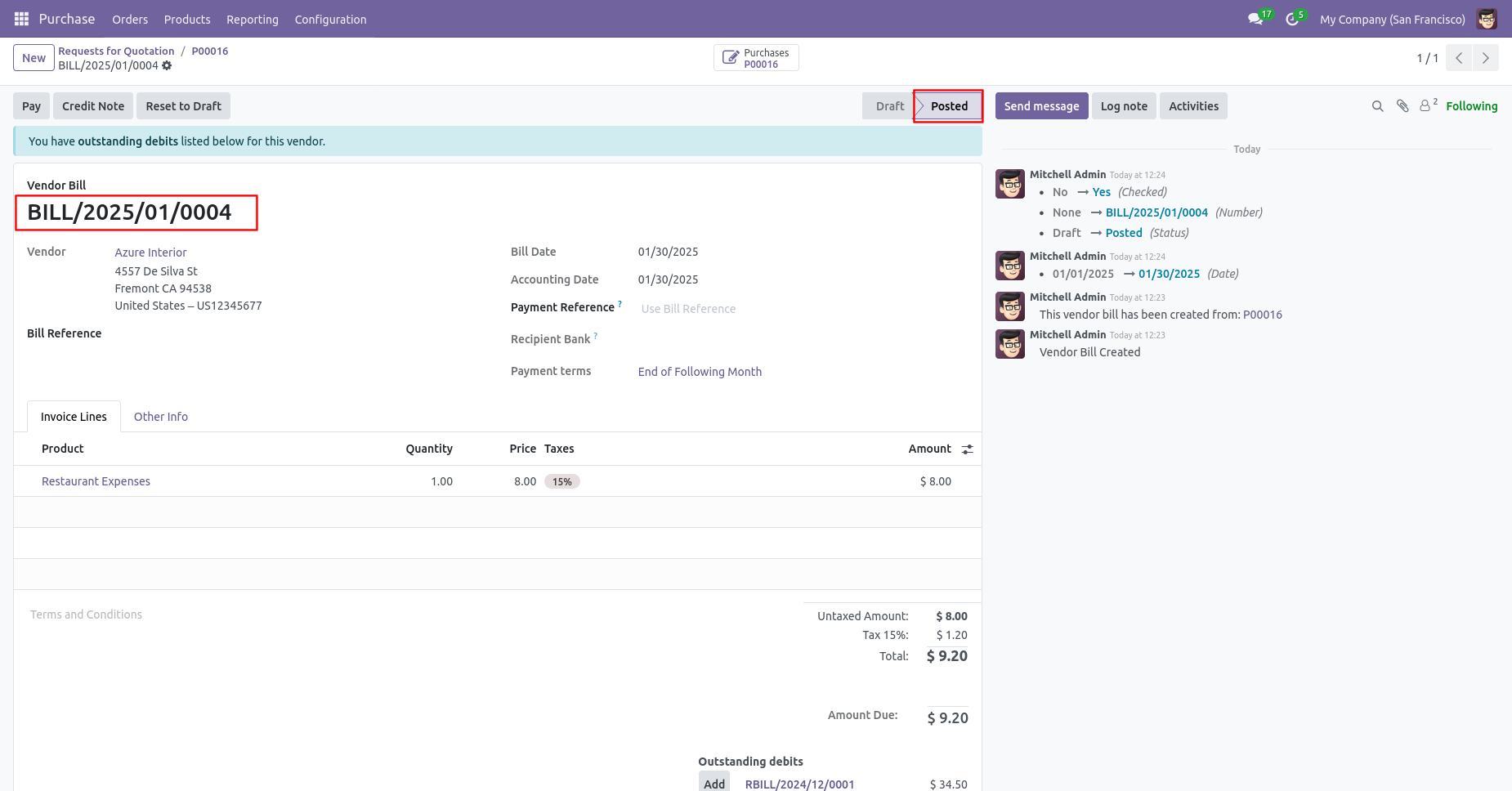The width and height of the screenshot is (1512, 791).
Task: Open the P00016 link in the chatter message
Action: click(1263, 315)
